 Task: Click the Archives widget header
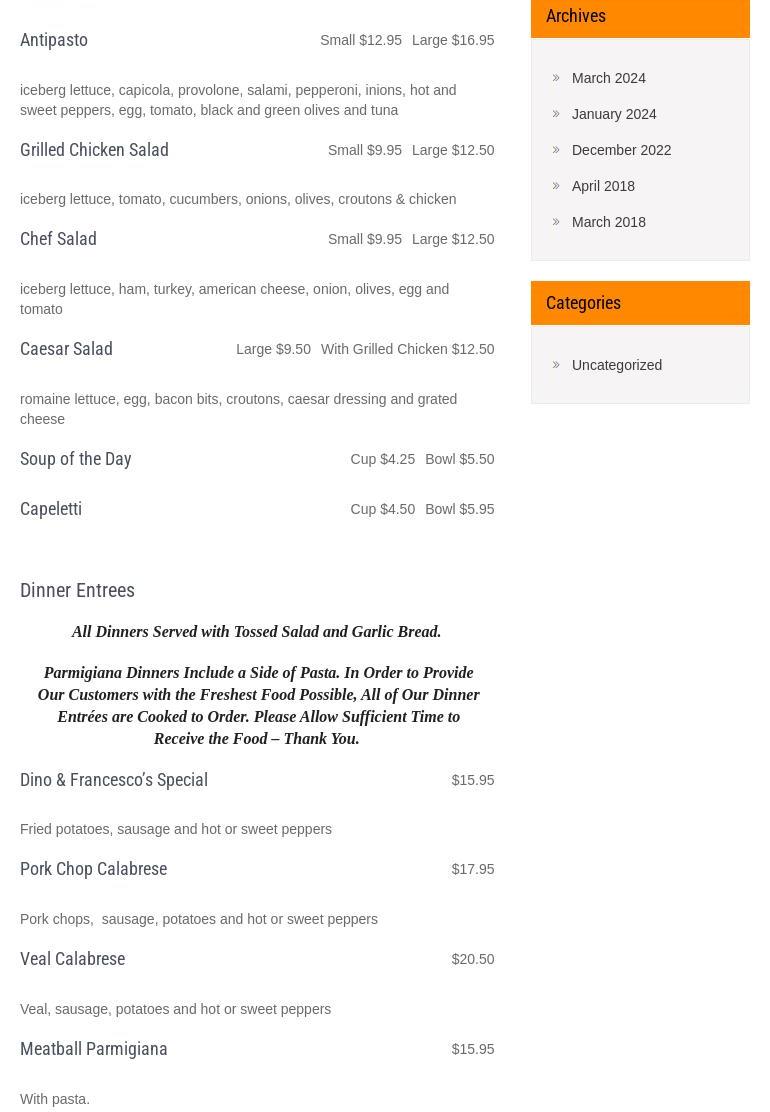[x=640, y=17]
